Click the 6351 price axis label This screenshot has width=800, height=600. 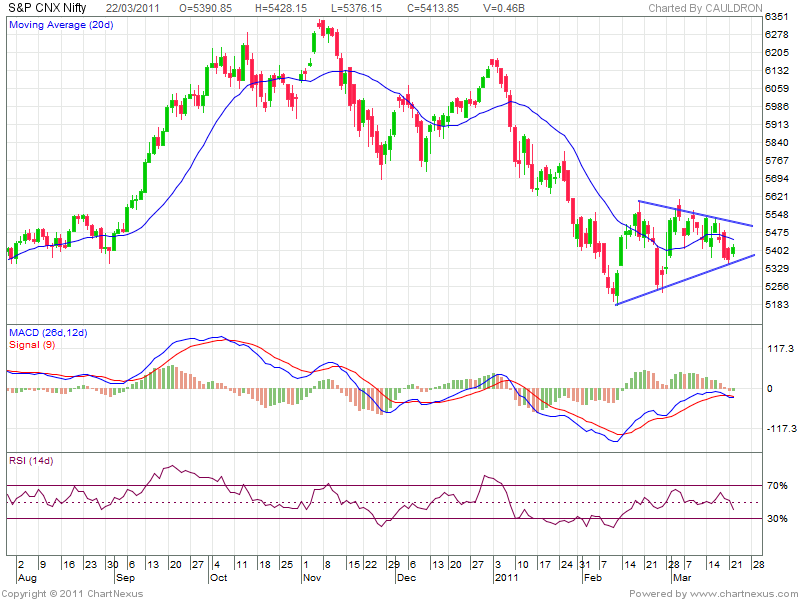tap(778, 17)
